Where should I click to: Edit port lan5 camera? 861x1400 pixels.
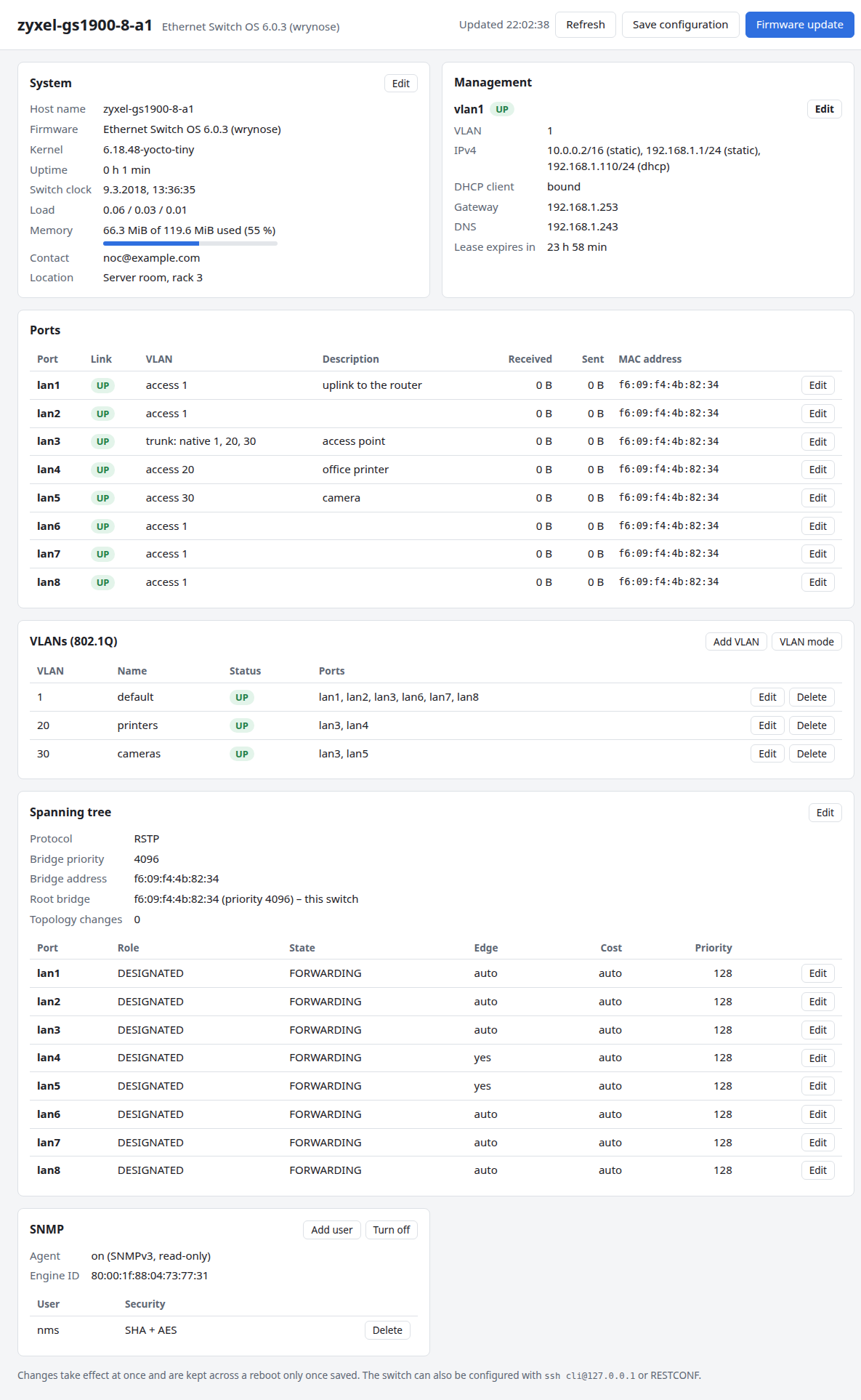(x=817, y=498)
